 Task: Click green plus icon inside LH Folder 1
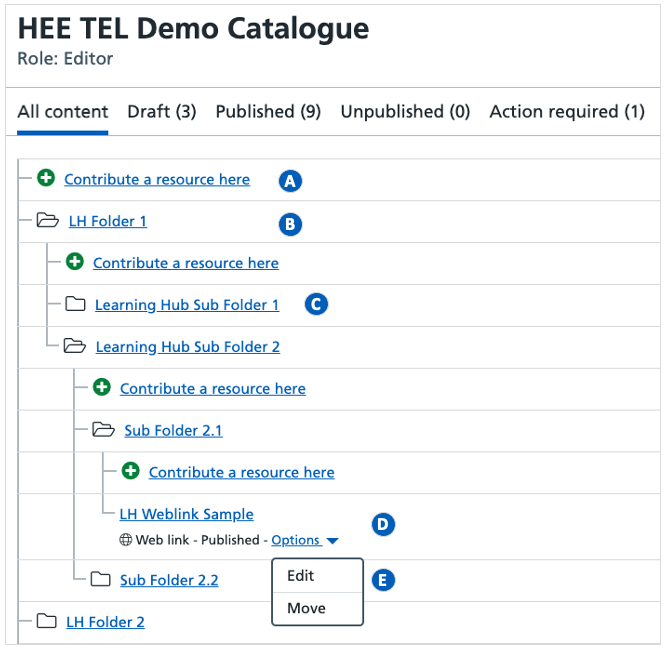(74, 263)
